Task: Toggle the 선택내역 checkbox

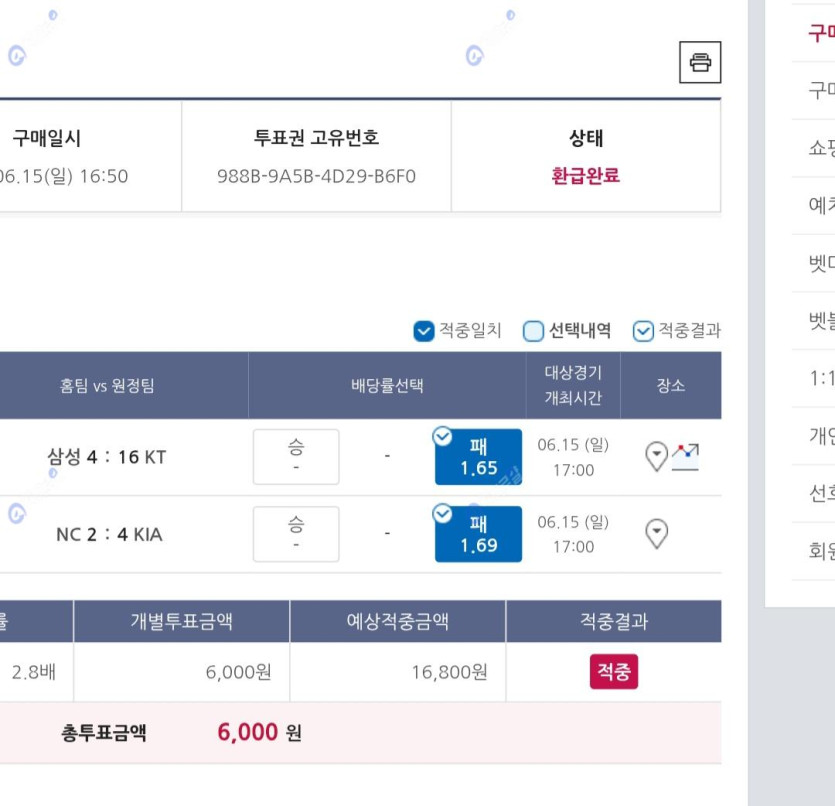Action: tap(533, 331)
